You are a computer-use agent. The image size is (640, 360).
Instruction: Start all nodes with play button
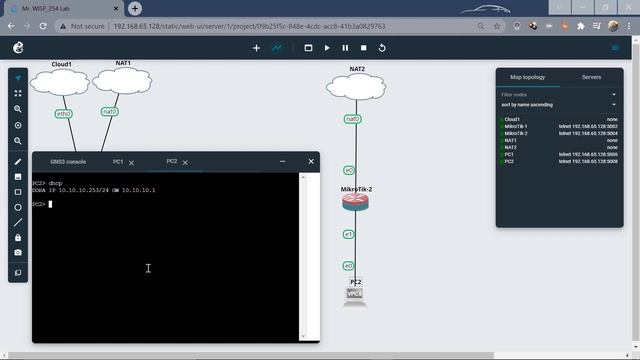pos(327,48)
